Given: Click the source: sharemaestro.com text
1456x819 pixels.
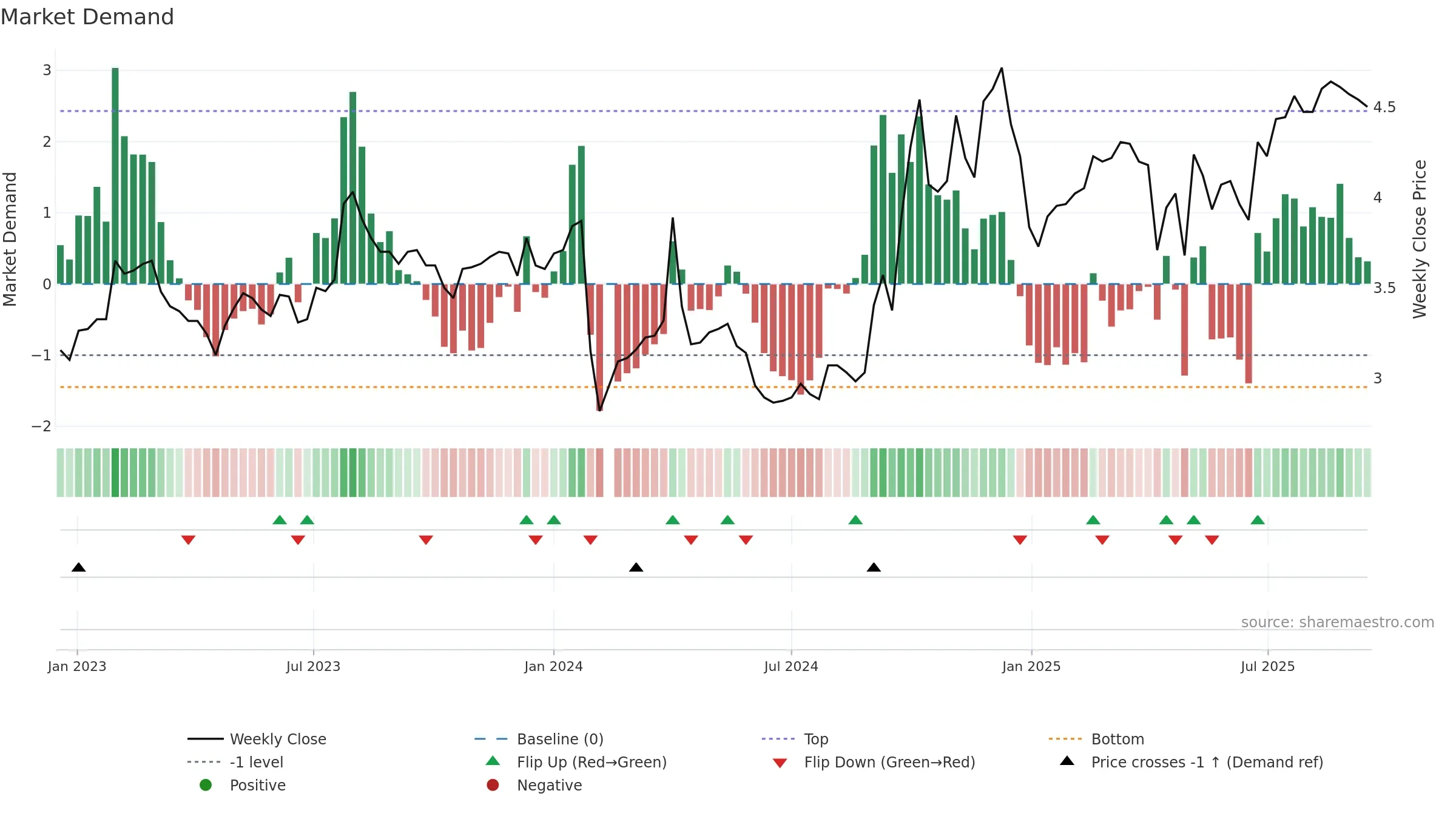Looking at the screenshot, I should pos(1338,622).
